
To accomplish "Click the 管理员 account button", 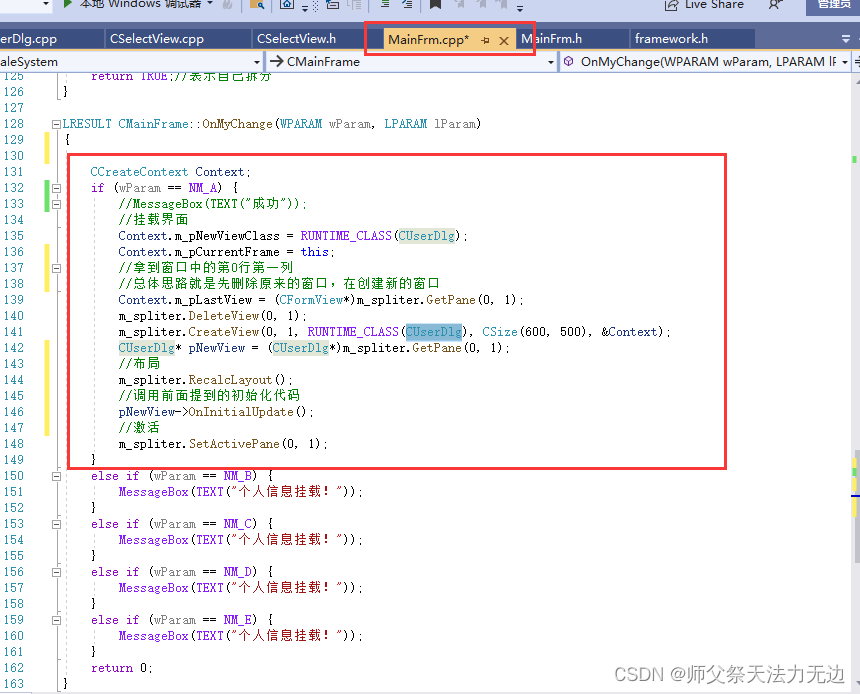I will click(x=832, y=6).
